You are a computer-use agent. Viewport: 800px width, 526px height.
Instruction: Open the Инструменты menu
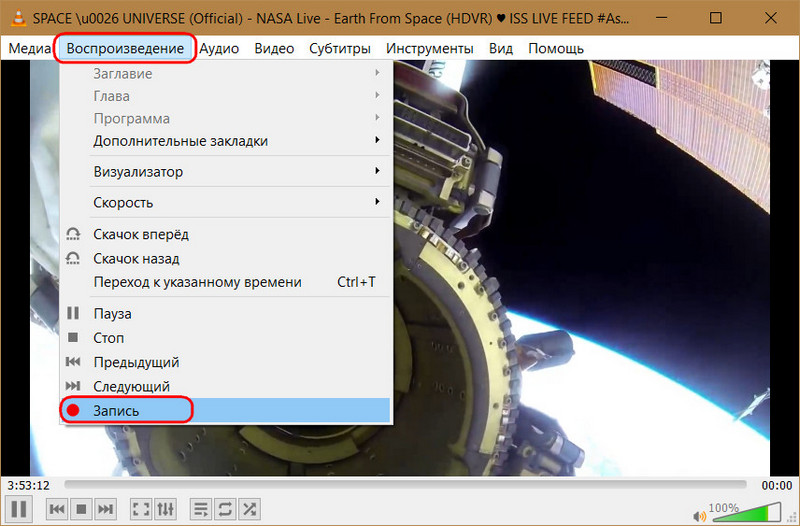(430, 48)
